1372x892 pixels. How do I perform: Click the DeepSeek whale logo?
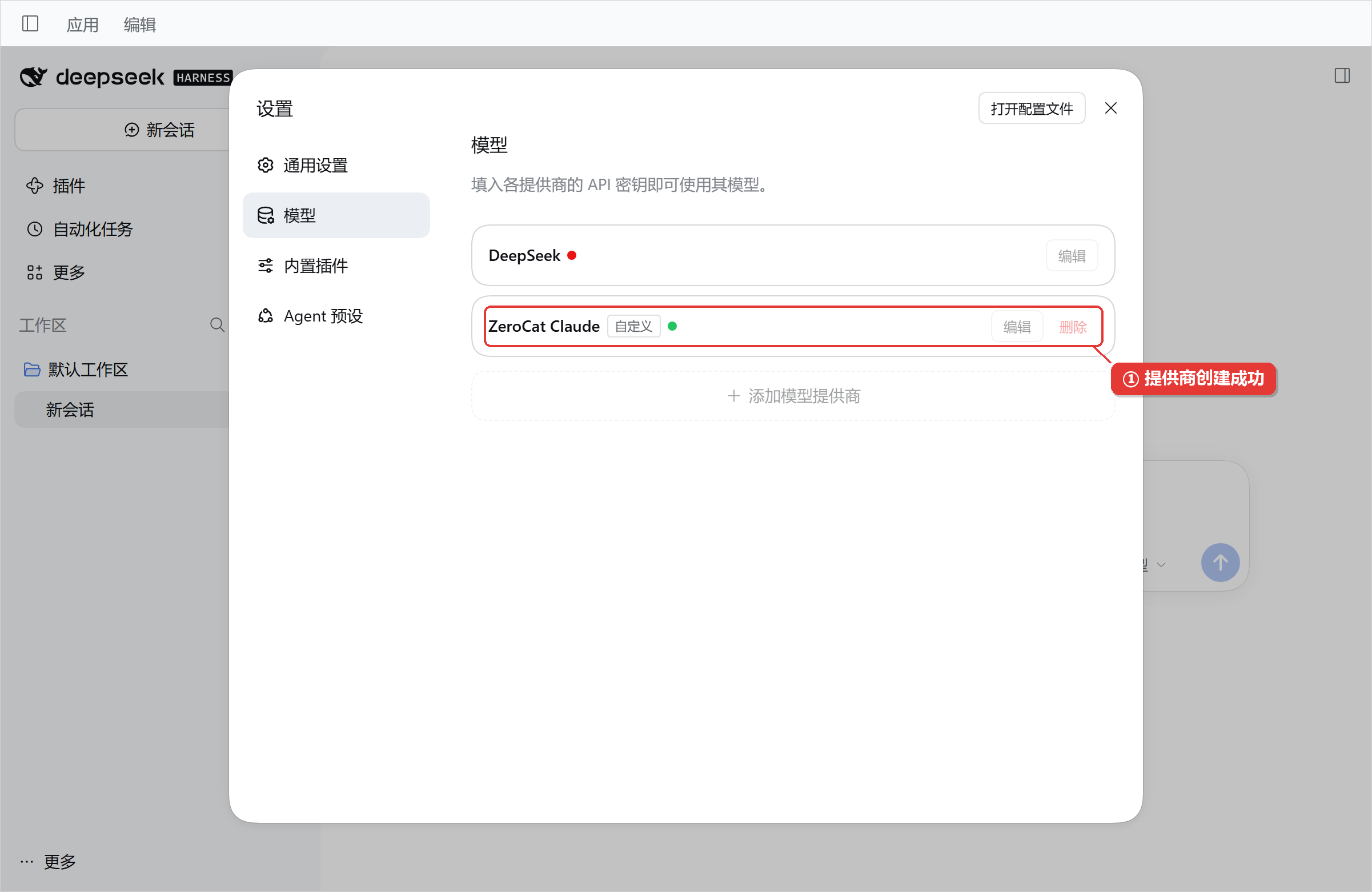point(34,77)
